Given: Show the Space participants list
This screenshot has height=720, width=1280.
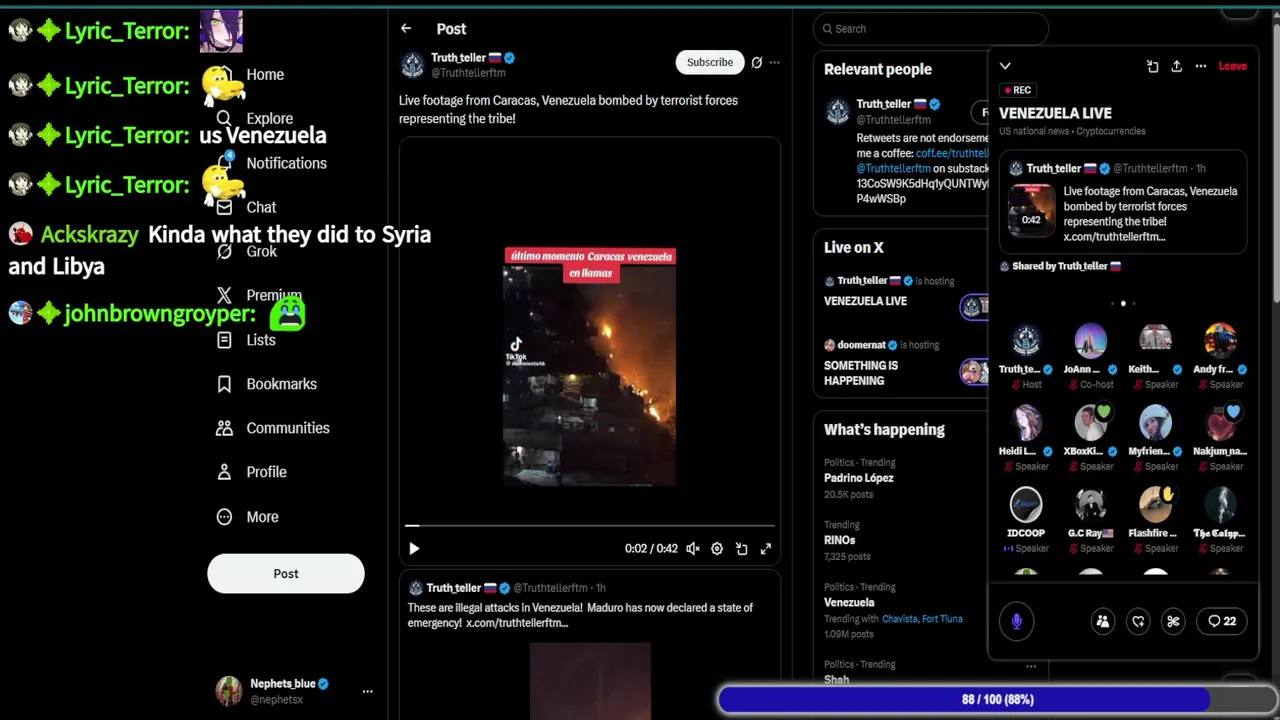Looking at the screenshot, I should (x=1102, y=621).
